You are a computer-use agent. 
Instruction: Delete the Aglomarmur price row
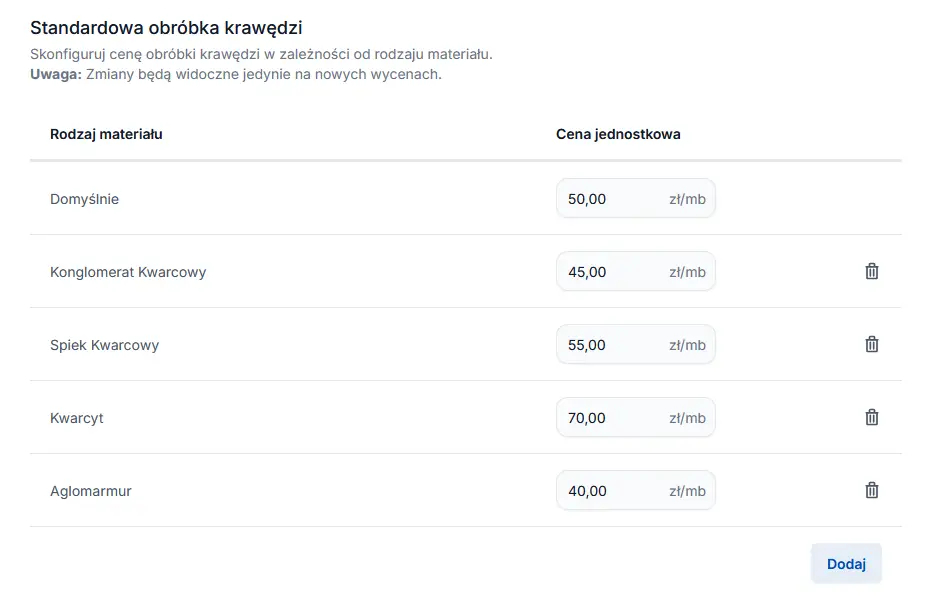872,490
